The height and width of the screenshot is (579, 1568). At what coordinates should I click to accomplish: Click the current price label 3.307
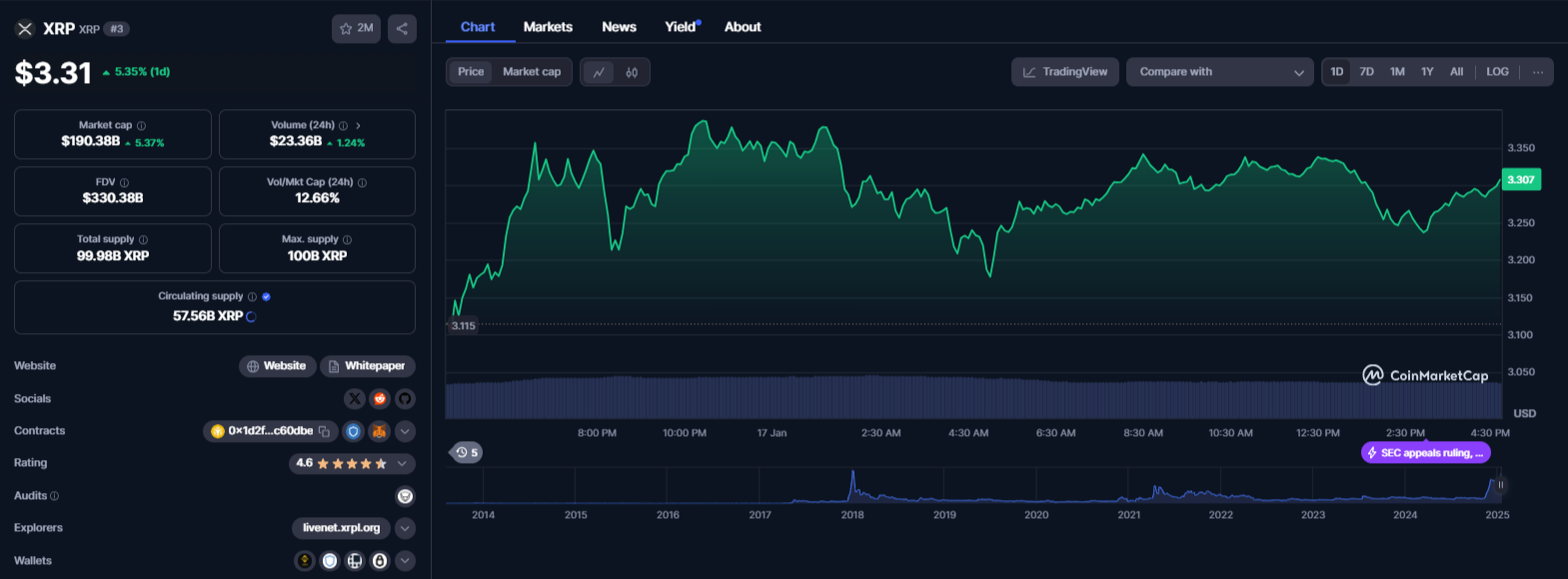point(1521,180)
